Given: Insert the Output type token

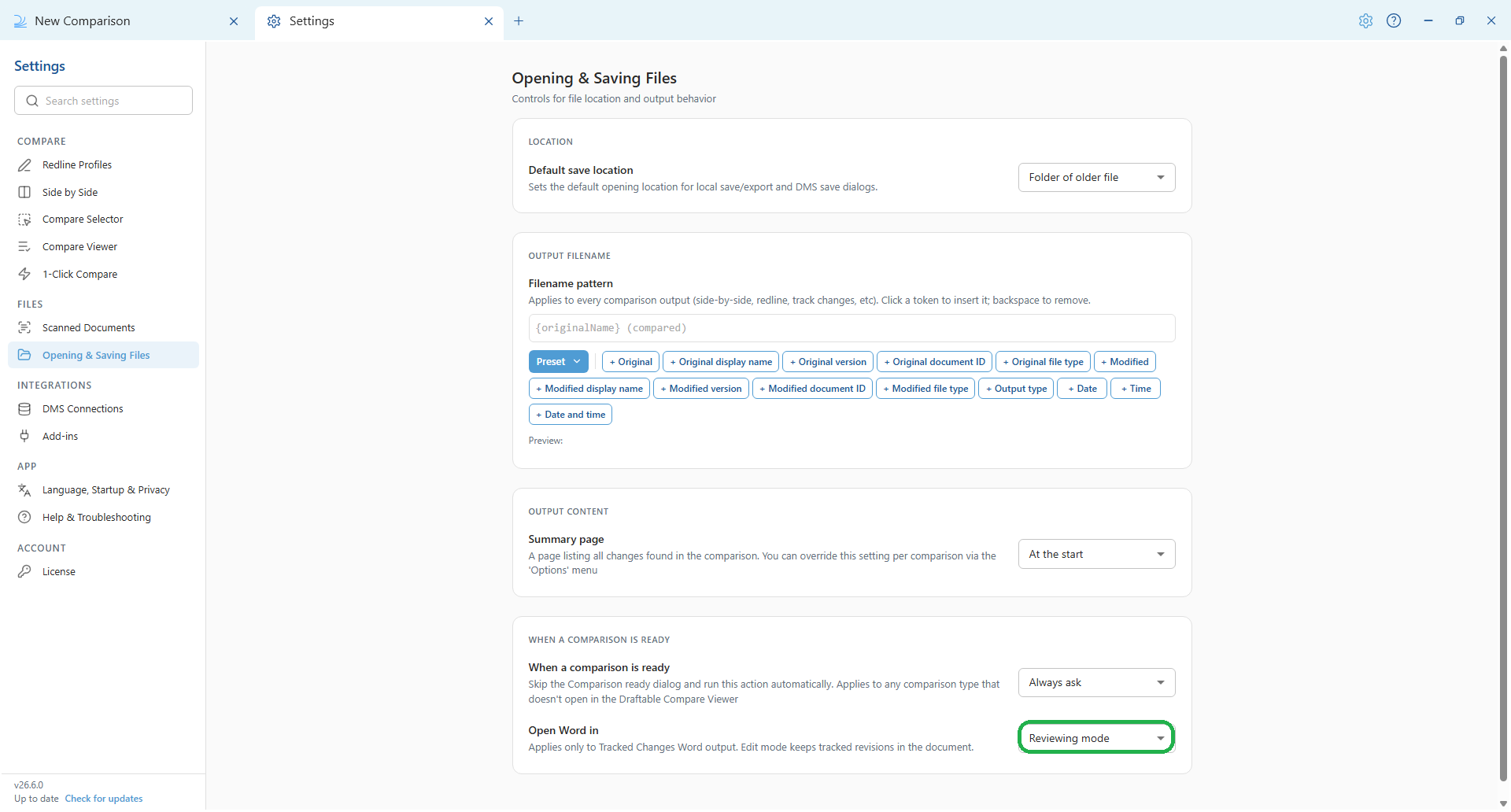Looking at the screenshot, I should pyautogui.click(x=1016, y=389).
